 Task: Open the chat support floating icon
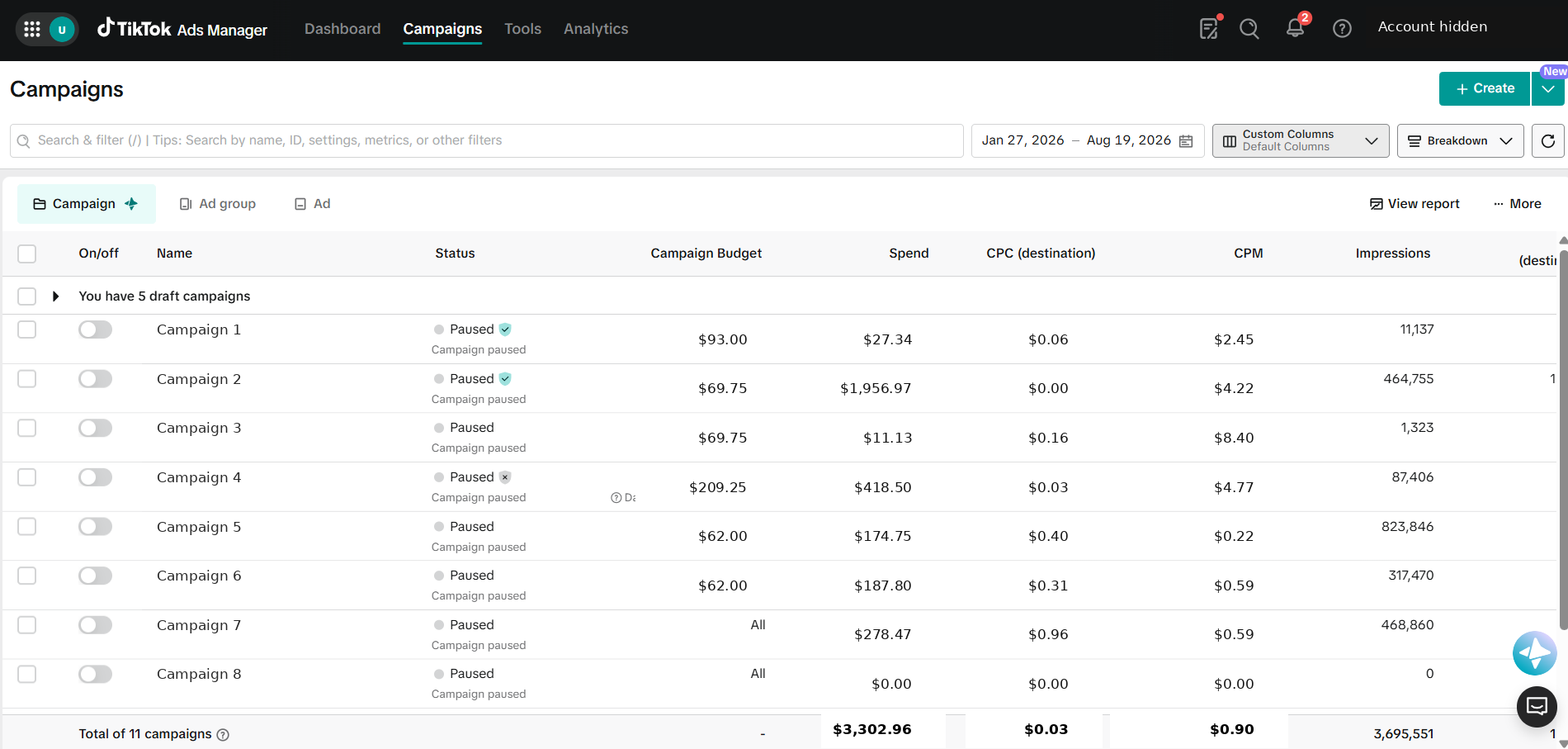(1537, 706)
